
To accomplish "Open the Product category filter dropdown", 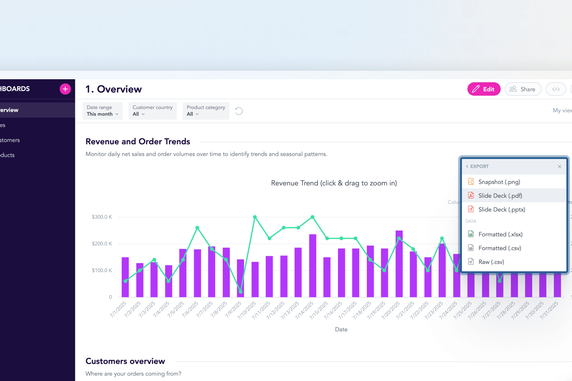I will (206, 111).
